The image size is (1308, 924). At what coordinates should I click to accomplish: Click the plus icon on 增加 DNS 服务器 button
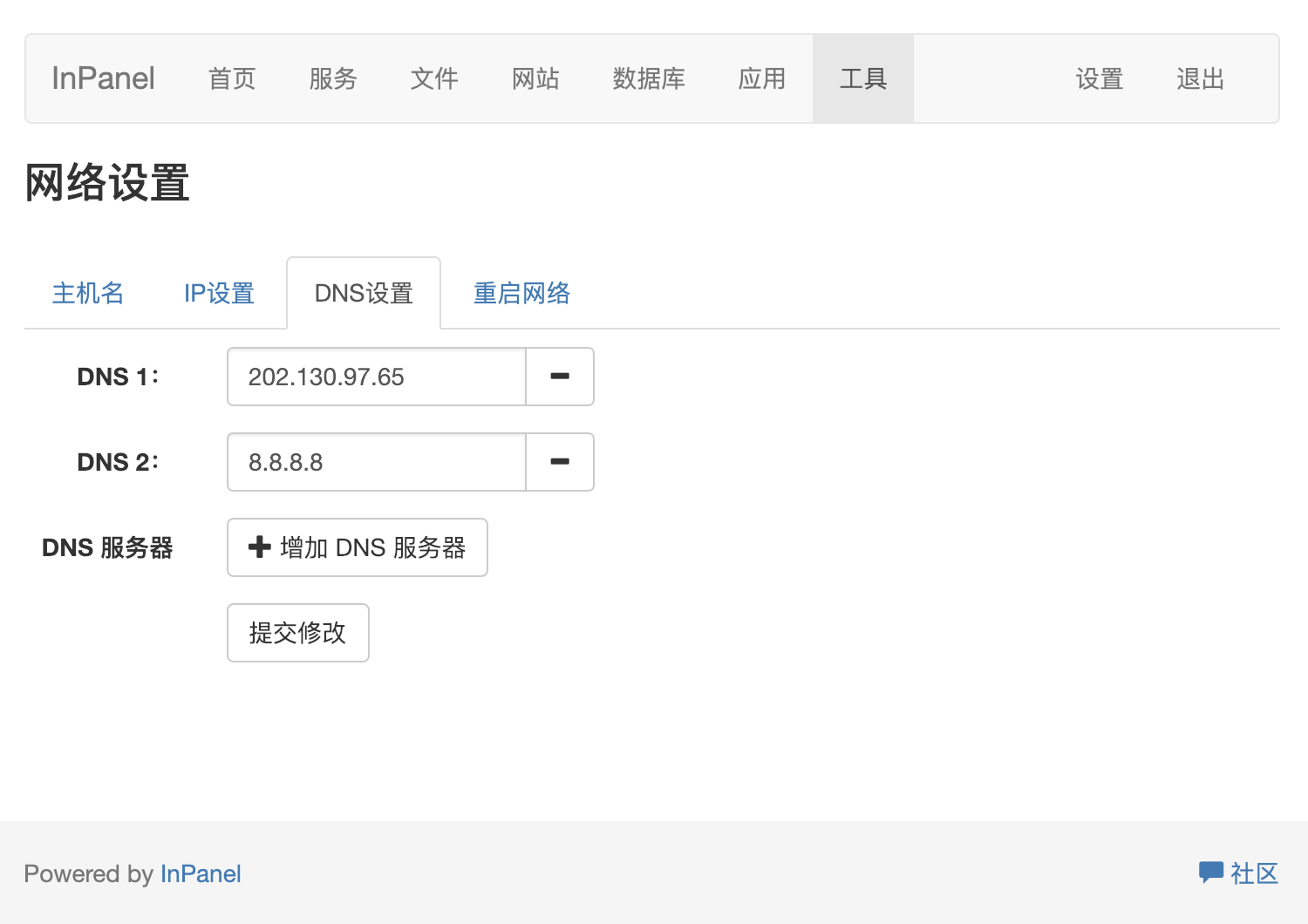tap(259, 547)
